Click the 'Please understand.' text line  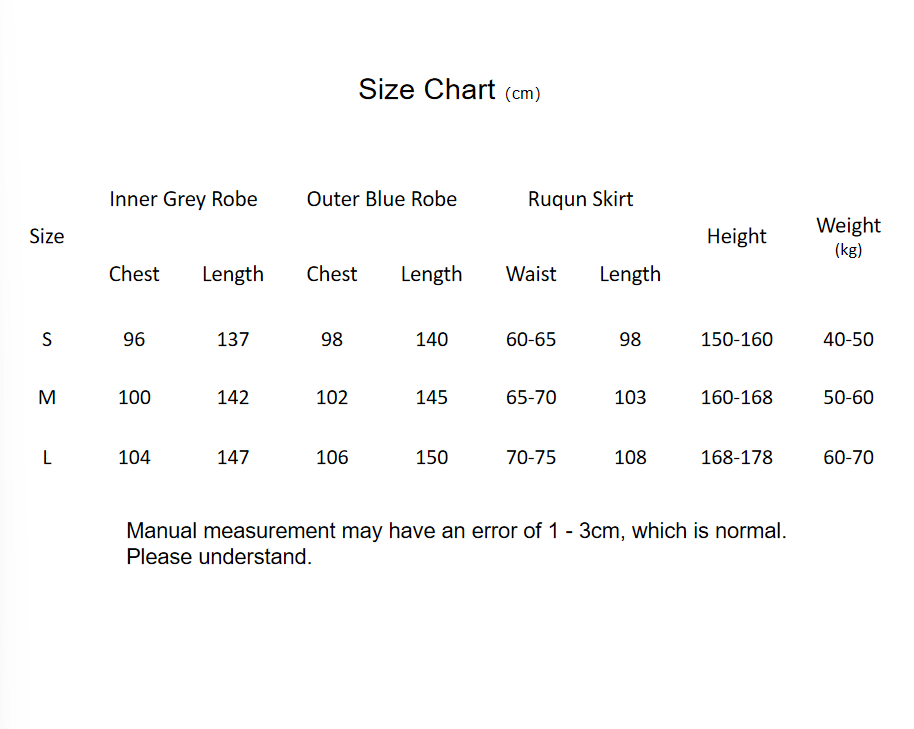tap(219, 557)
